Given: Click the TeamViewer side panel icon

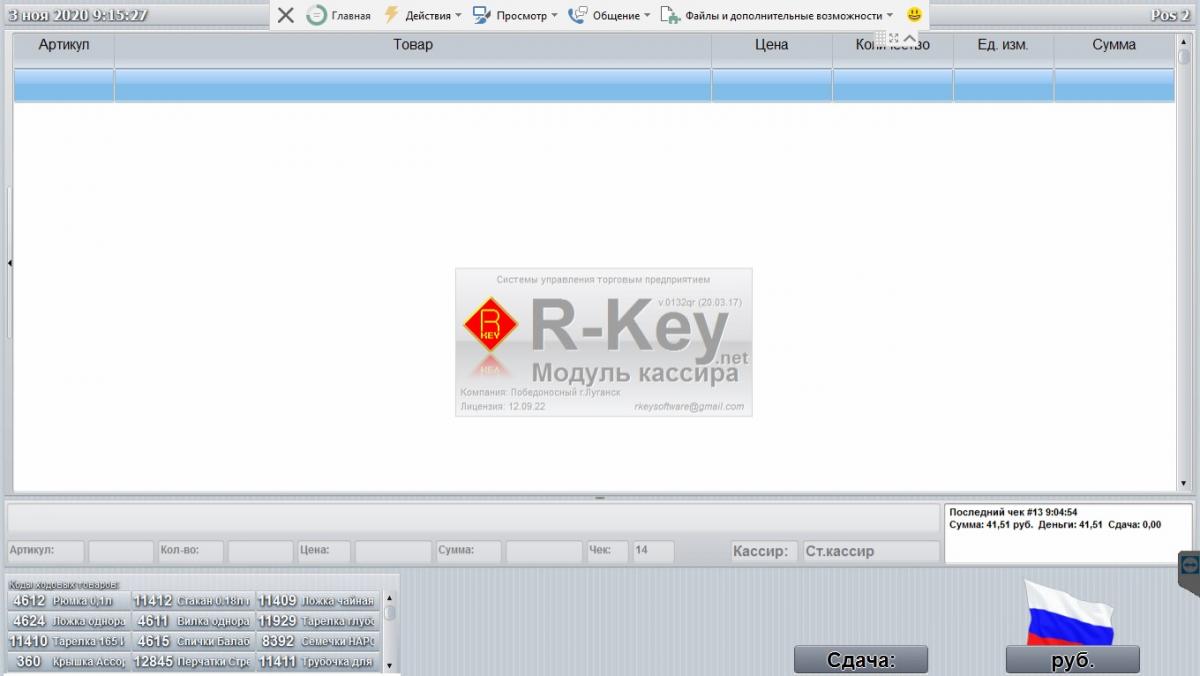Looking at the screenshot, I should 1189,564.
